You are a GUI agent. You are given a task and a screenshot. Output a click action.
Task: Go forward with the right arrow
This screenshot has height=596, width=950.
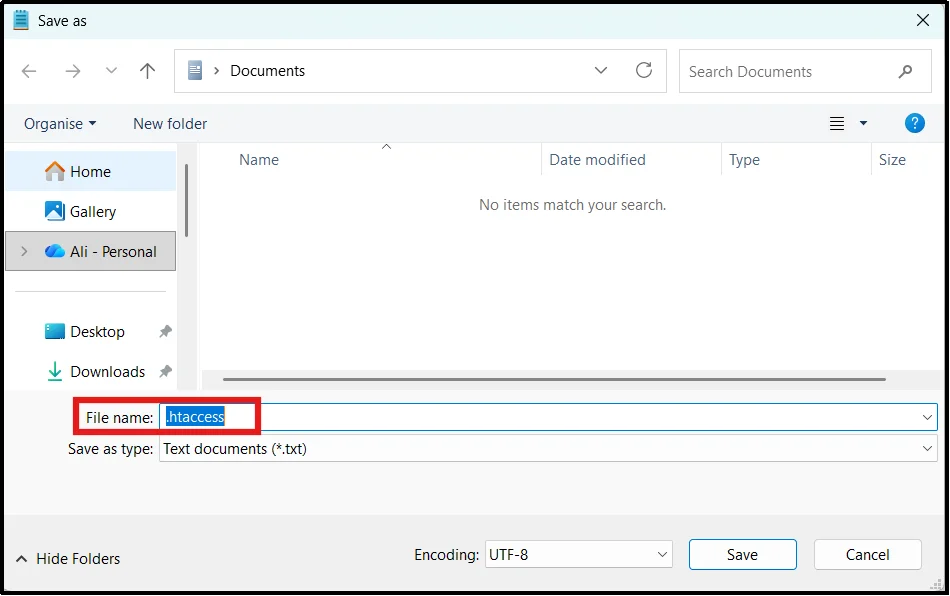(x=73, y=71)
